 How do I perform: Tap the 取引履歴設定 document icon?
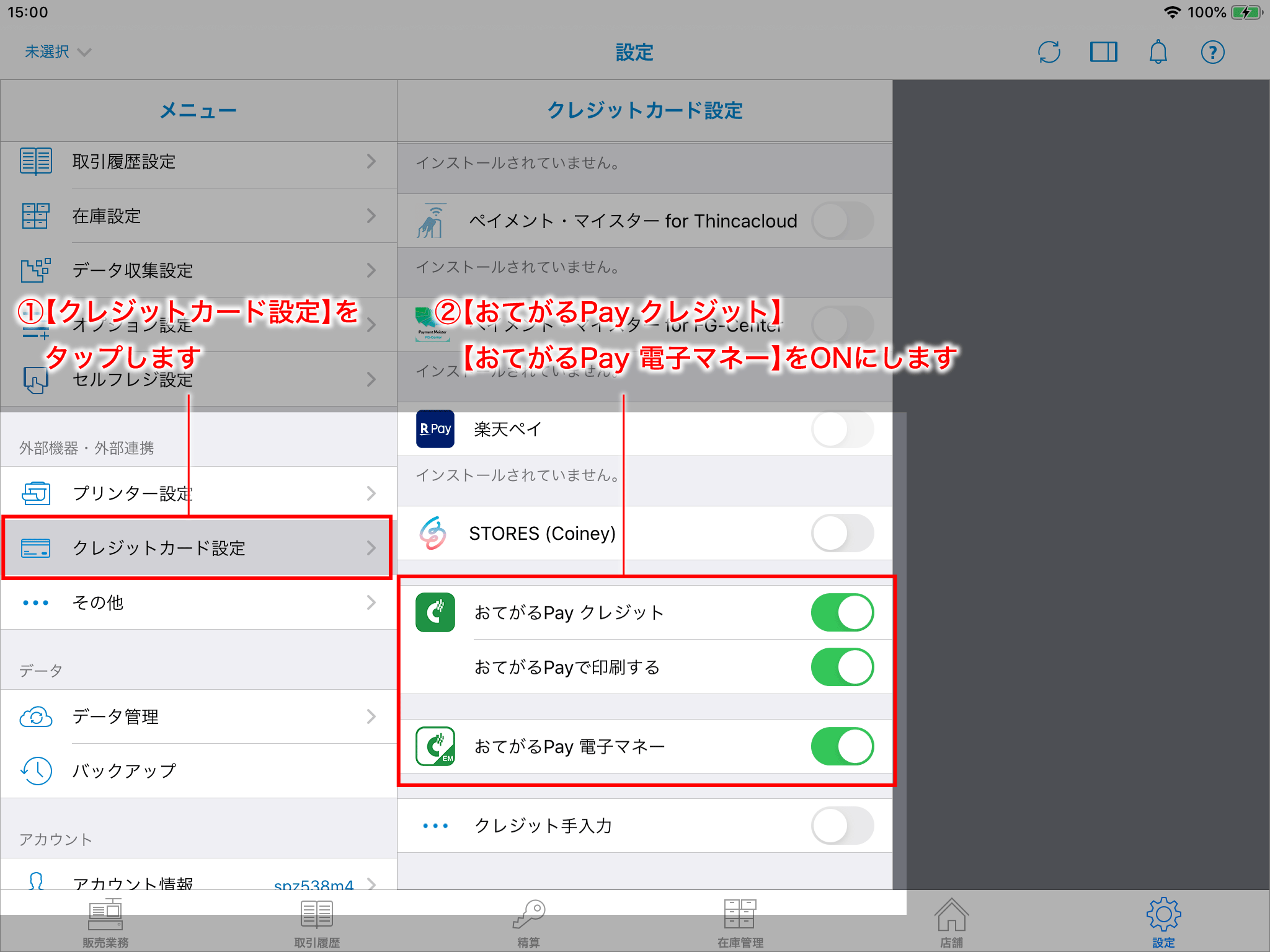[36, 161]
